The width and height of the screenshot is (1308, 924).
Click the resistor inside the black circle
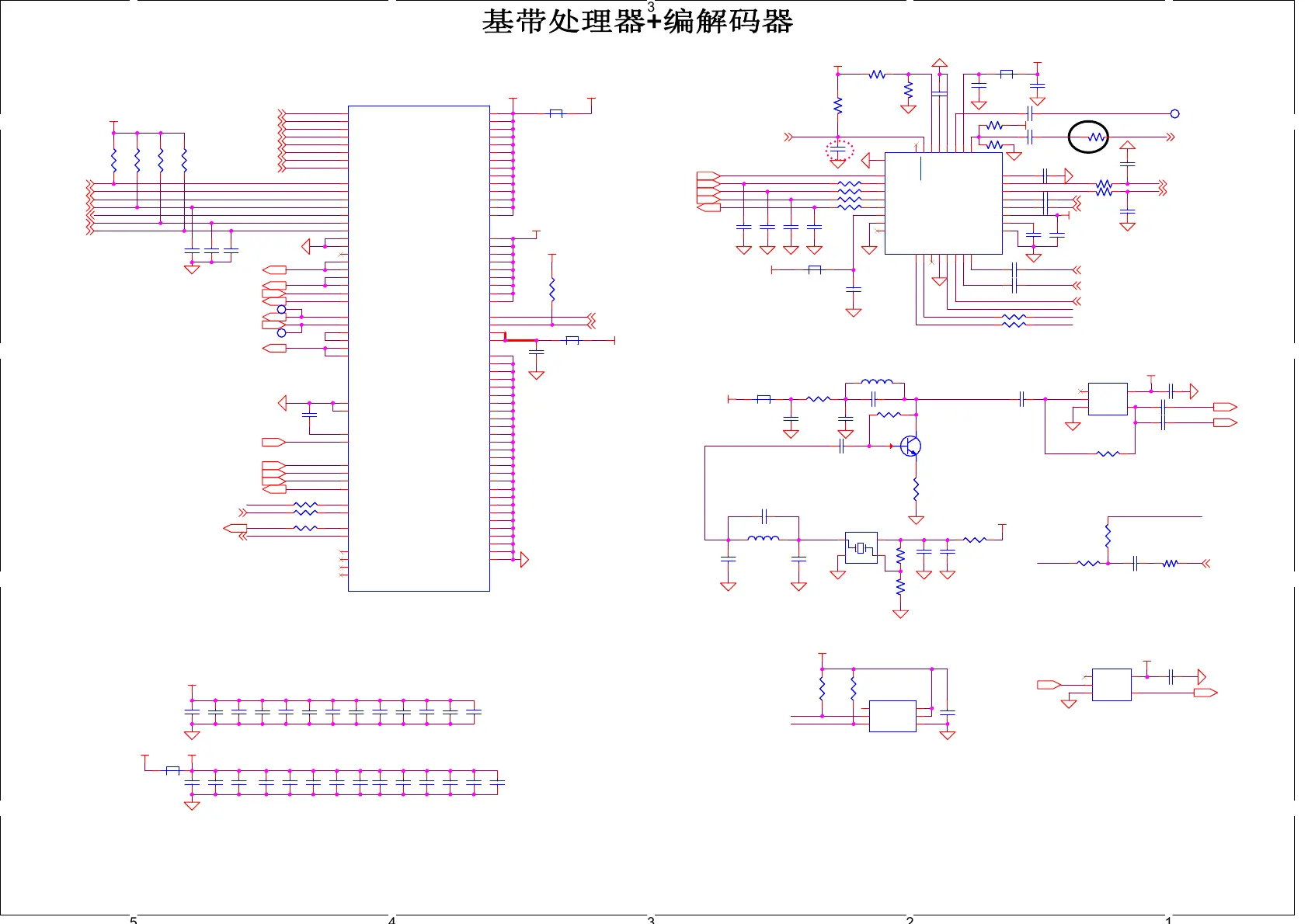pos(1096,137)
